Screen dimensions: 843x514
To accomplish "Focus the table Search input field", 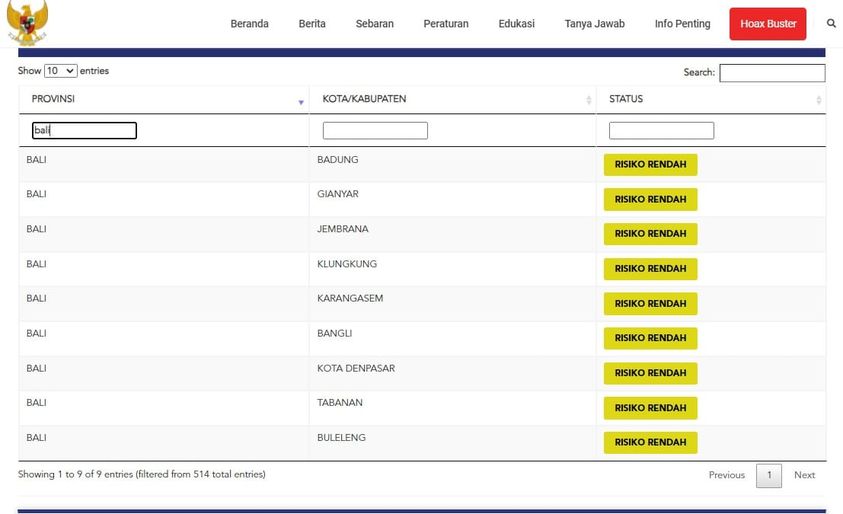I will 772,73.
